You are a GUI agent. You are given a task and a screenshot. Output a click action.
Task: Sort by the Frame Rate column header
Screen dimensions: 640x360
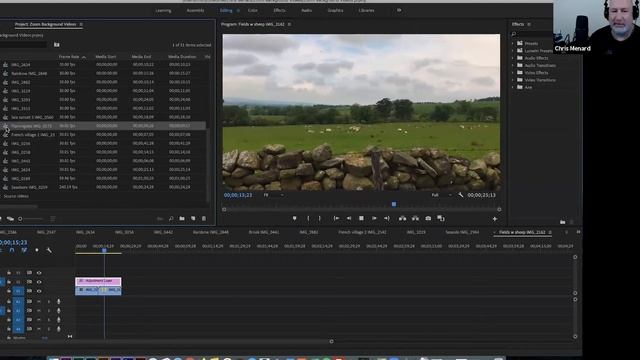click(69, 57)
